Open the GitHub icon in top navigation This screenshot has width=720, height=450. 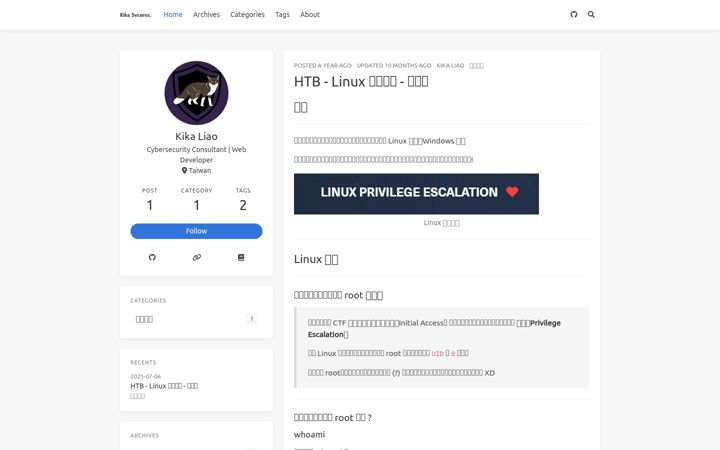pos(574,14)
